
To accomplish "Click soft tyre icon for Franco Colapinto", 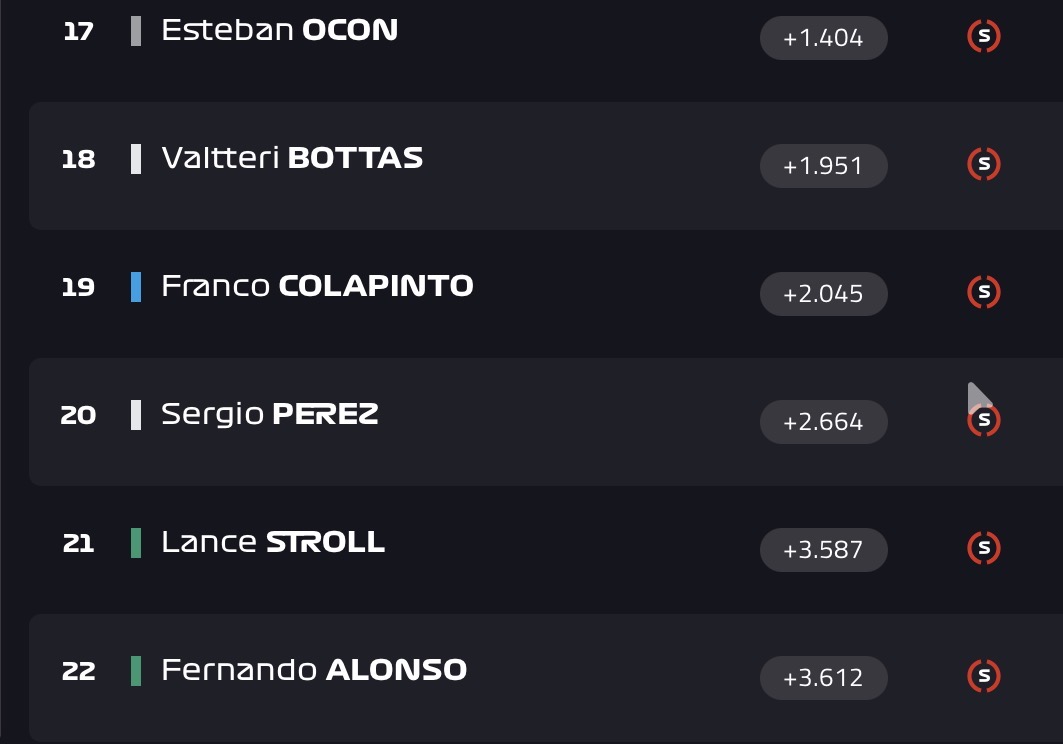I will tap(984, 292).
